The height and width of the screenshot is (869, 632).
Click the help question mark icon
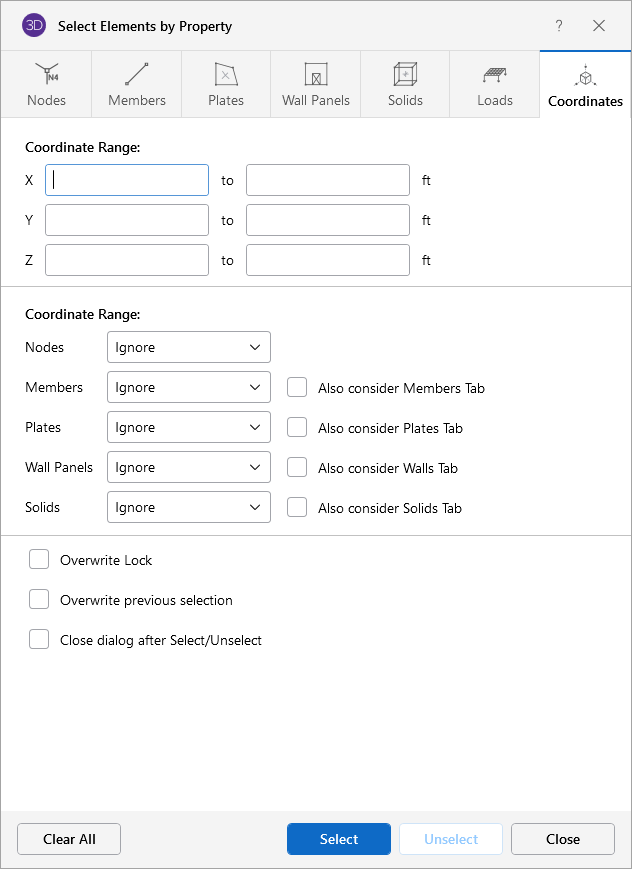tap(559, 26)
